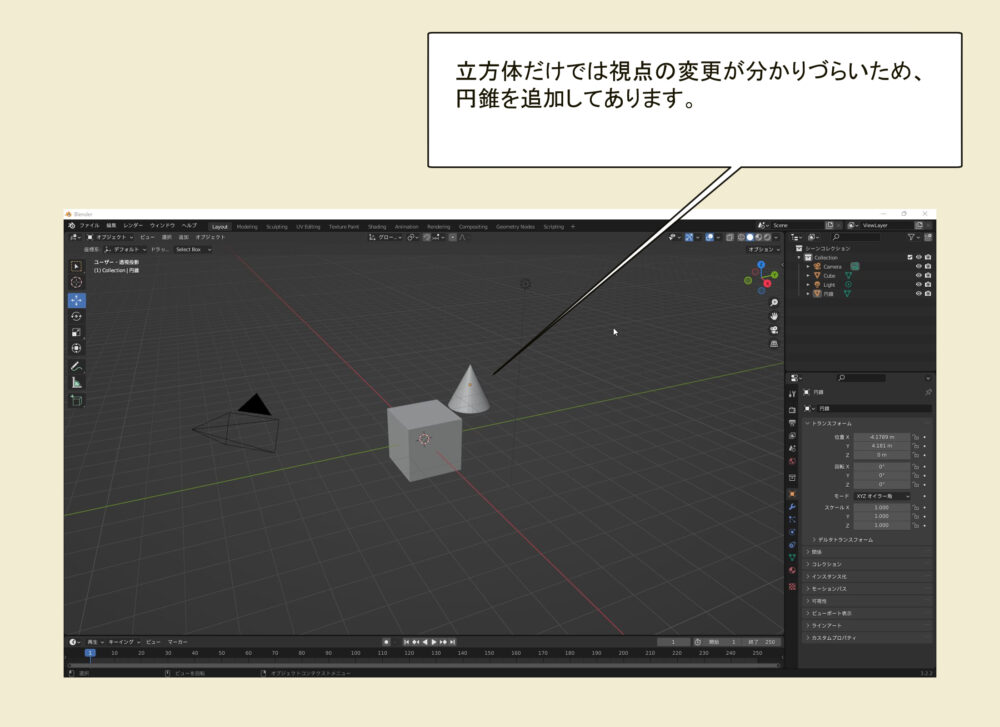Enable solid viewport shading mode
The width and height of the screenshot is (1000, 727).
point(750,237)
